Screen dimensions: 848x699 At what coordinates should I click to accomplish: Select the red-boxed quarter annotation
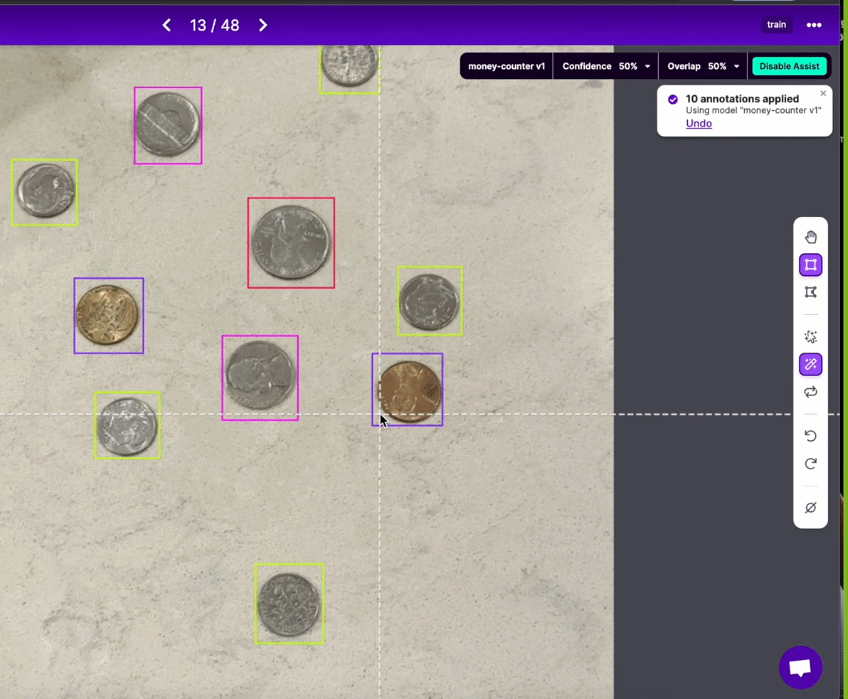coord(291,242)
